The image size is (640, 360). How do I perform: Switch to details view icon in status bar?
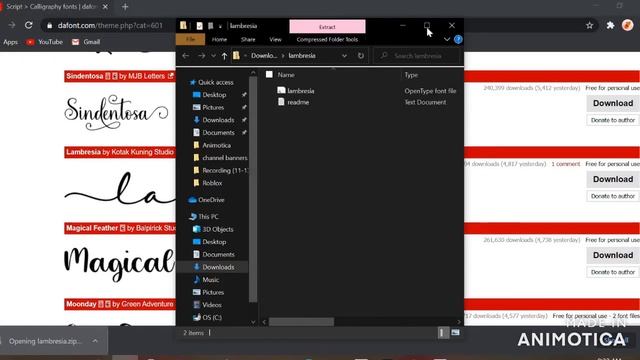442,333
